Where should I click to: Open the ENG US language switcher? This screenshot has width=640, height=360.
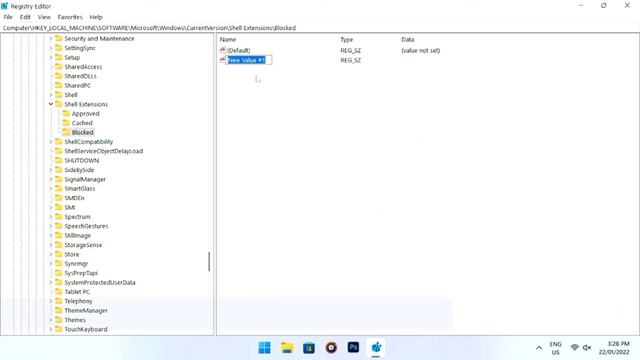[556, 348]
